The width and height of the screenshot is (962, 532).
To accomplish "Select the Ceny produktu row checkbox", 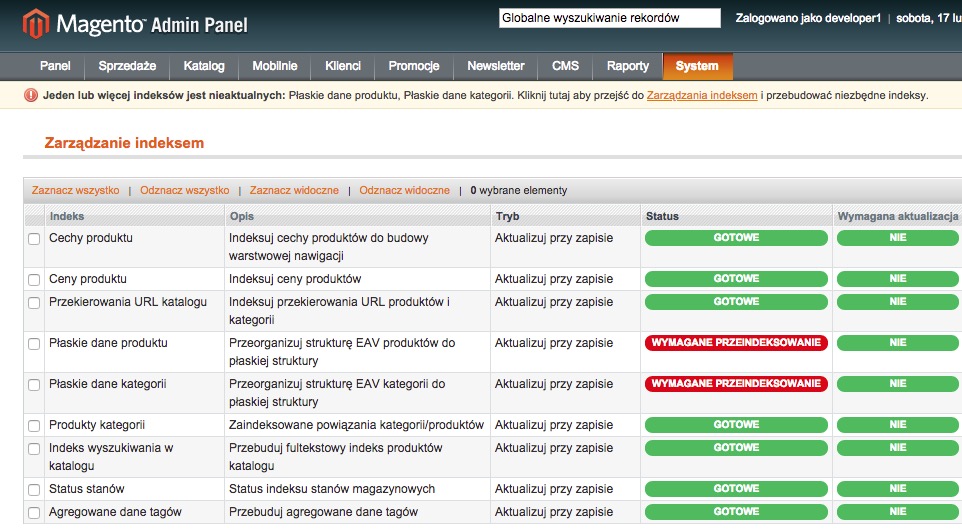I will (x=34, y=280).
